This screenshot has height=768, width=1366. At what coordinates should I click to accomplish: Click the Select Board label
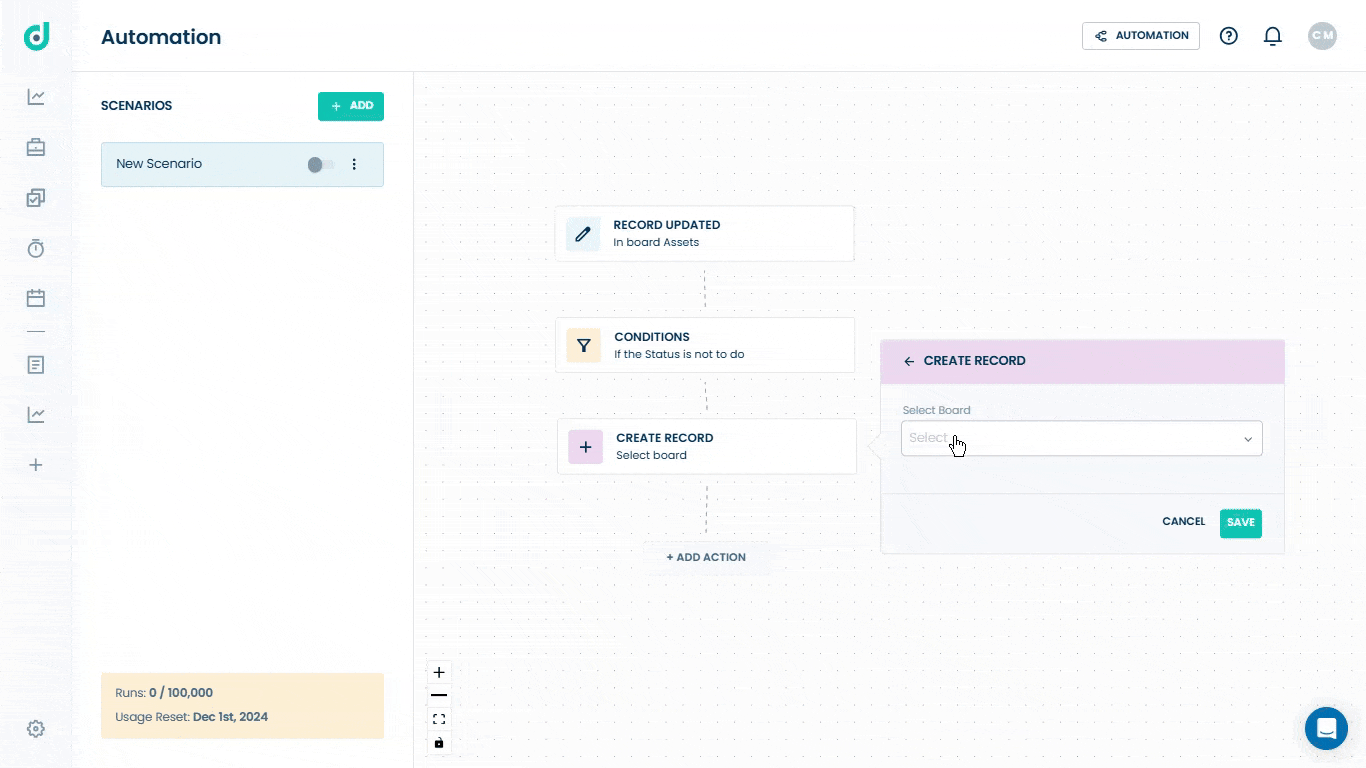pos(936,410)
